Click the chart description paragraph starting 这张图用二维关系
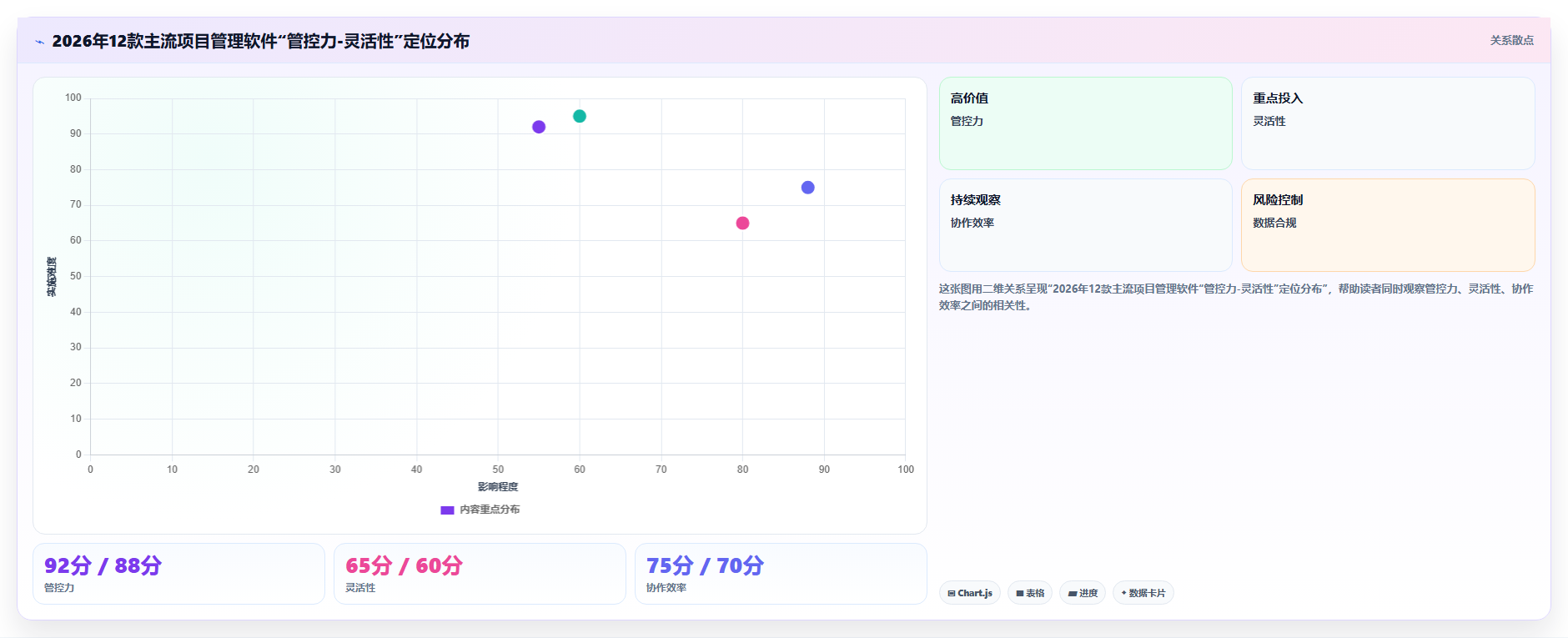 (1236, 297)
